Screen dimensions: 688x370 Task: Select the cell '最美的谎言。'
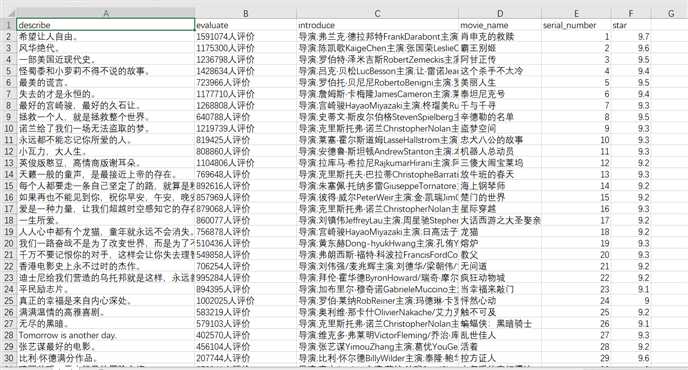click(106, 83)
